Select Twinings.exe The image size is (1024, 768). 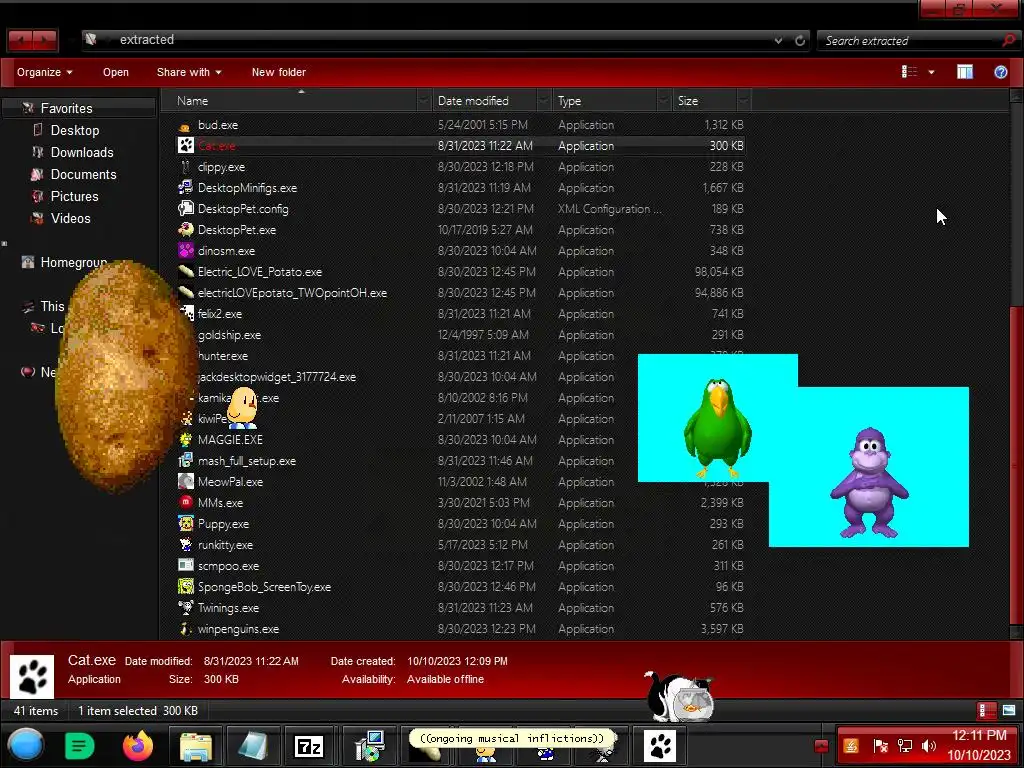click(x=228, y=608)
